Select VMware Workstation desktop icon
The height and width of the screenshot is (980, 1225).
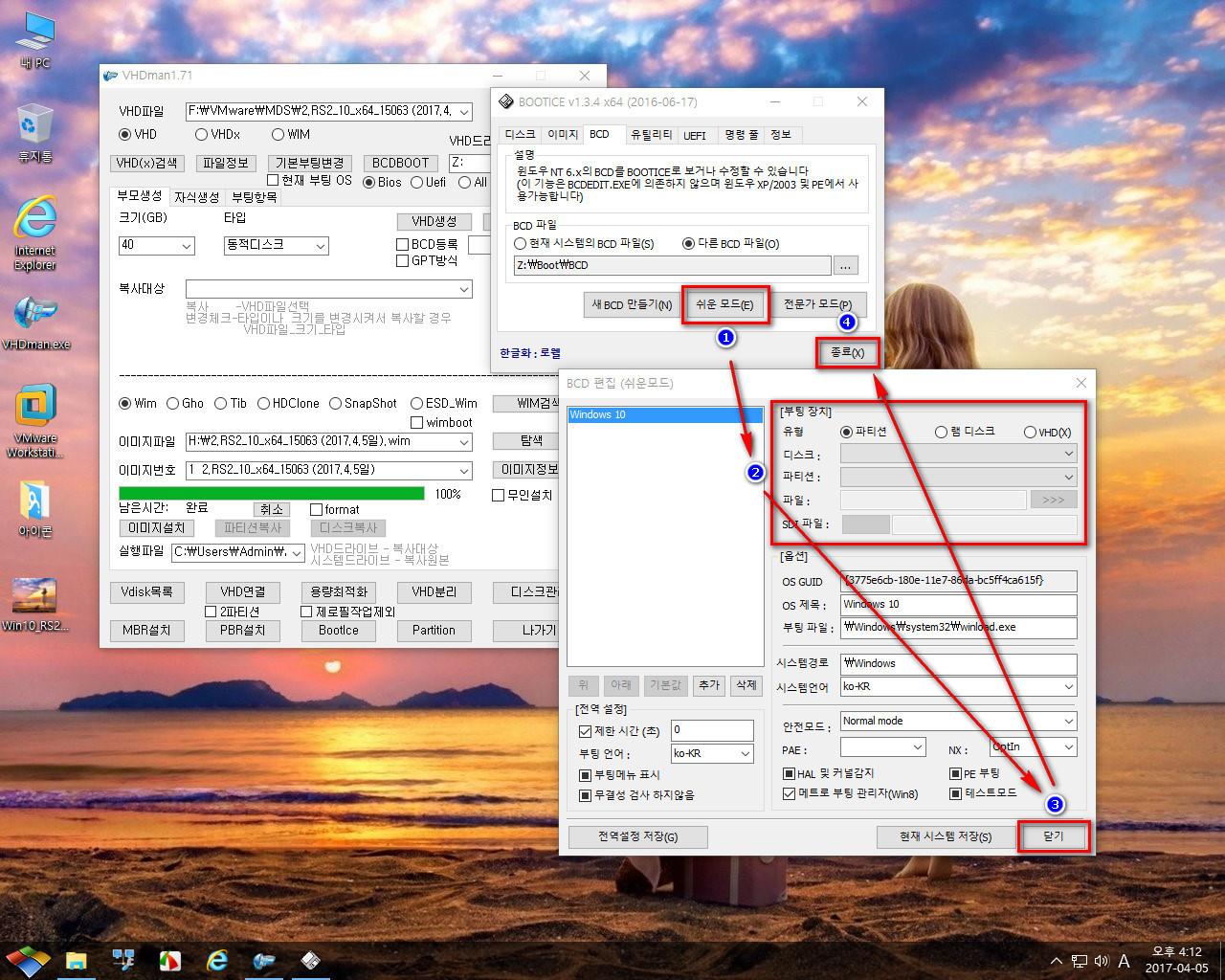pyautogui.click(x=35, y=420)
